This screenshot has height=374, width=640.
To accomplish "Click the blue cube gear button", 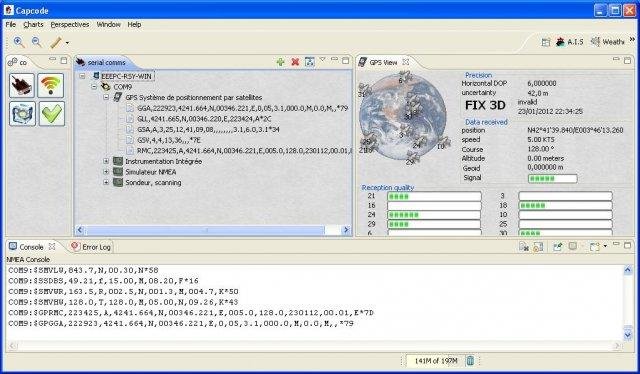I will pos(22,114).
